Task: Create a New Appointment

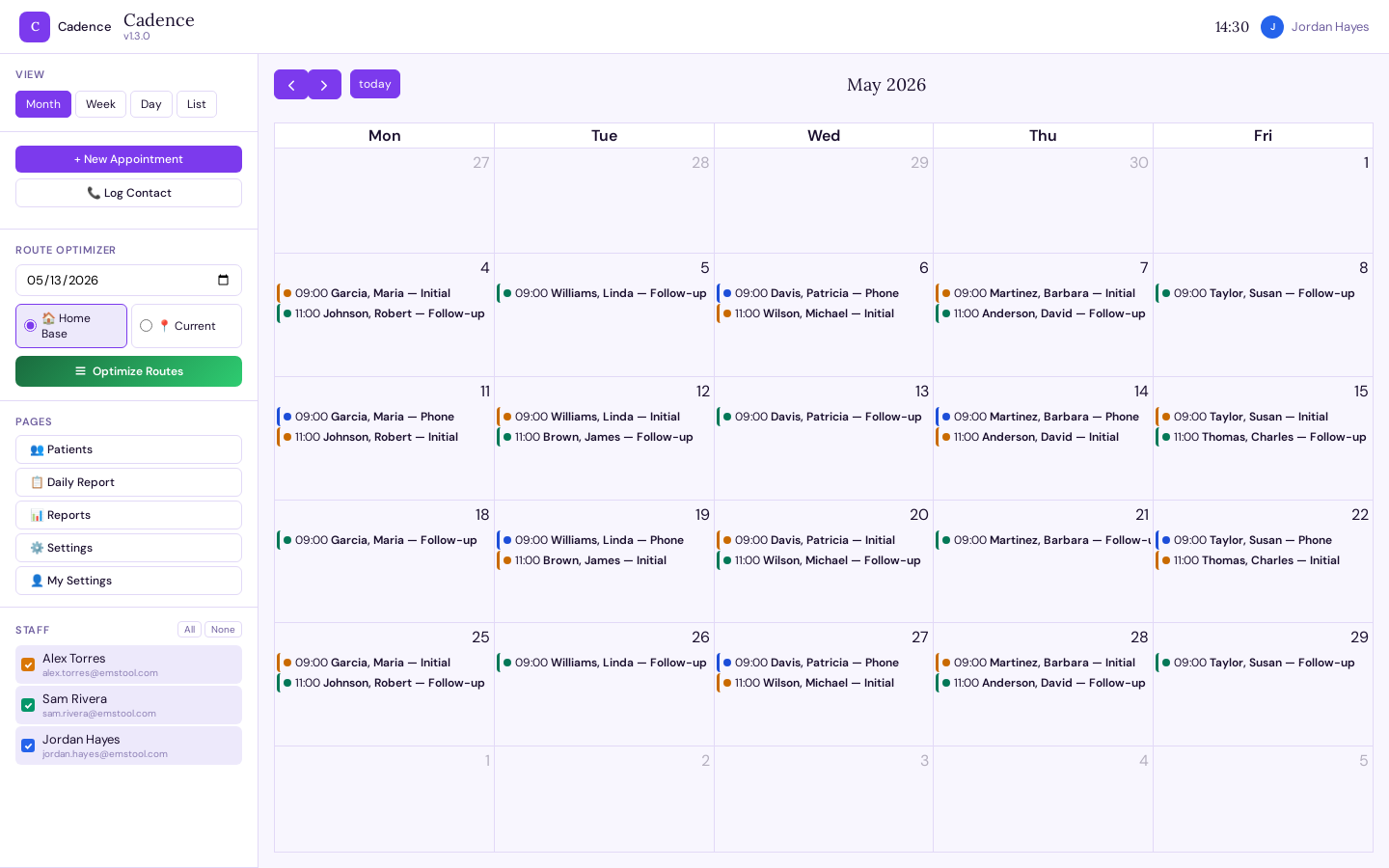Action: [128, 159]
